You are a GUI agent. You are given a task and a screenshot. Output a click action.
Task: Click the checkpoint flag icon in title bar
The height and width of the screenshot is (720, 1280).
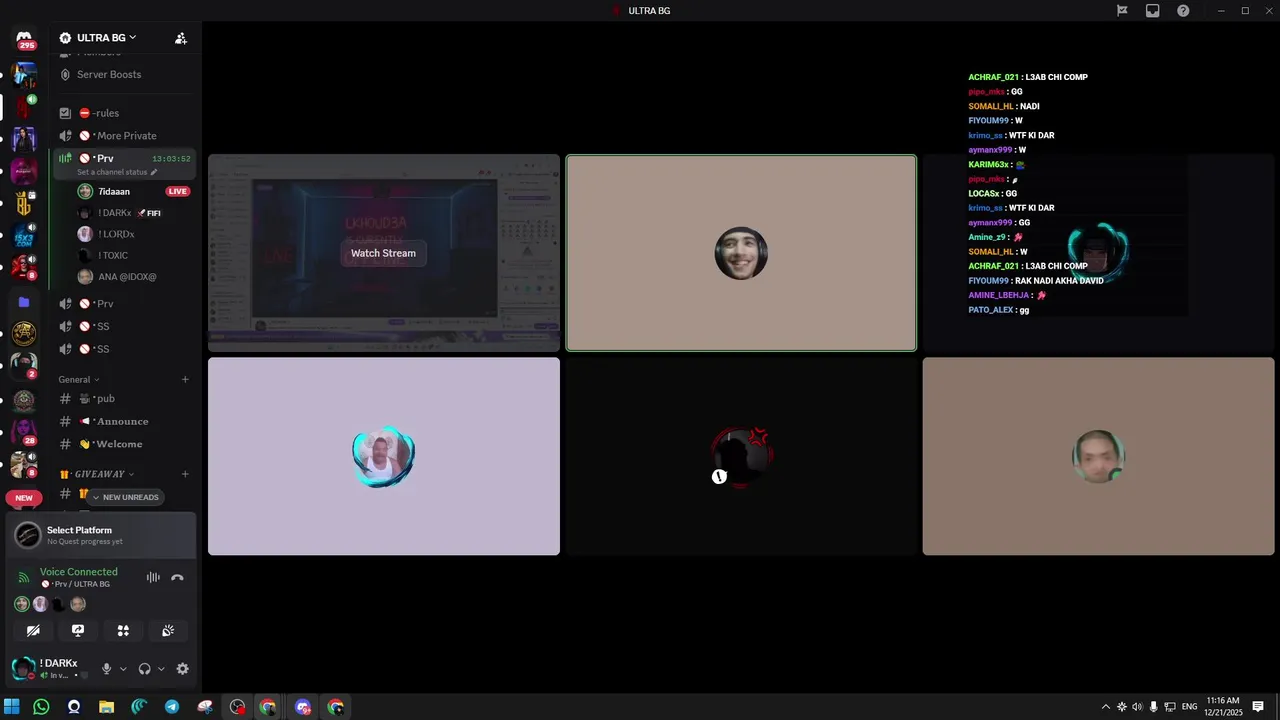tap(1122, 11)
